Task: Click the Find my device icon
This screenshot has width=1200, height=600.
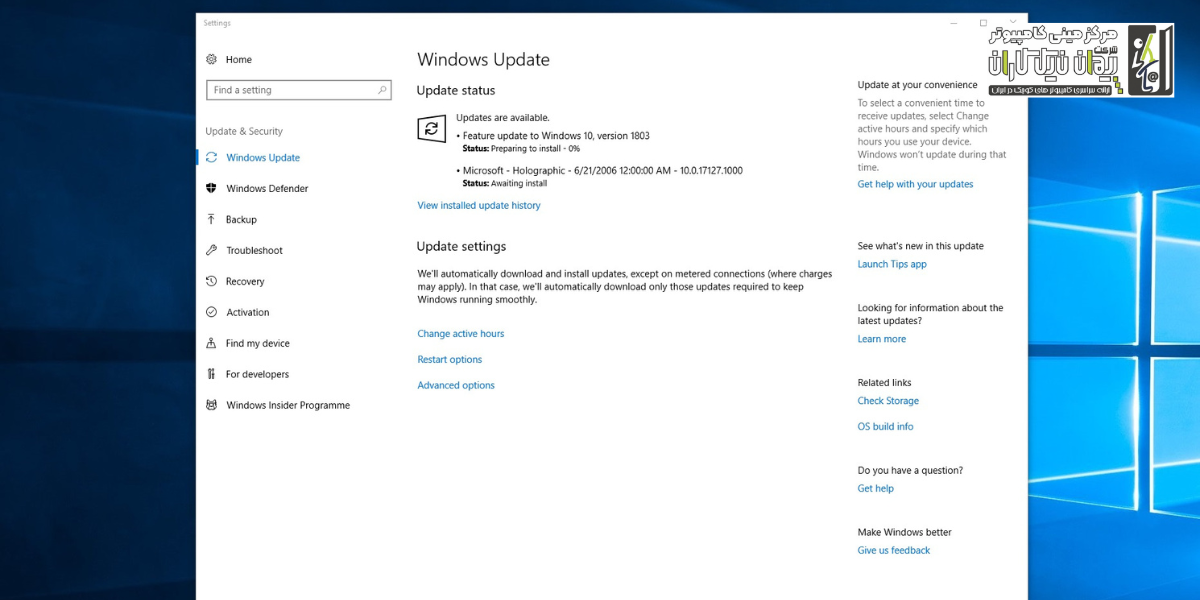Action: (211, 343)
